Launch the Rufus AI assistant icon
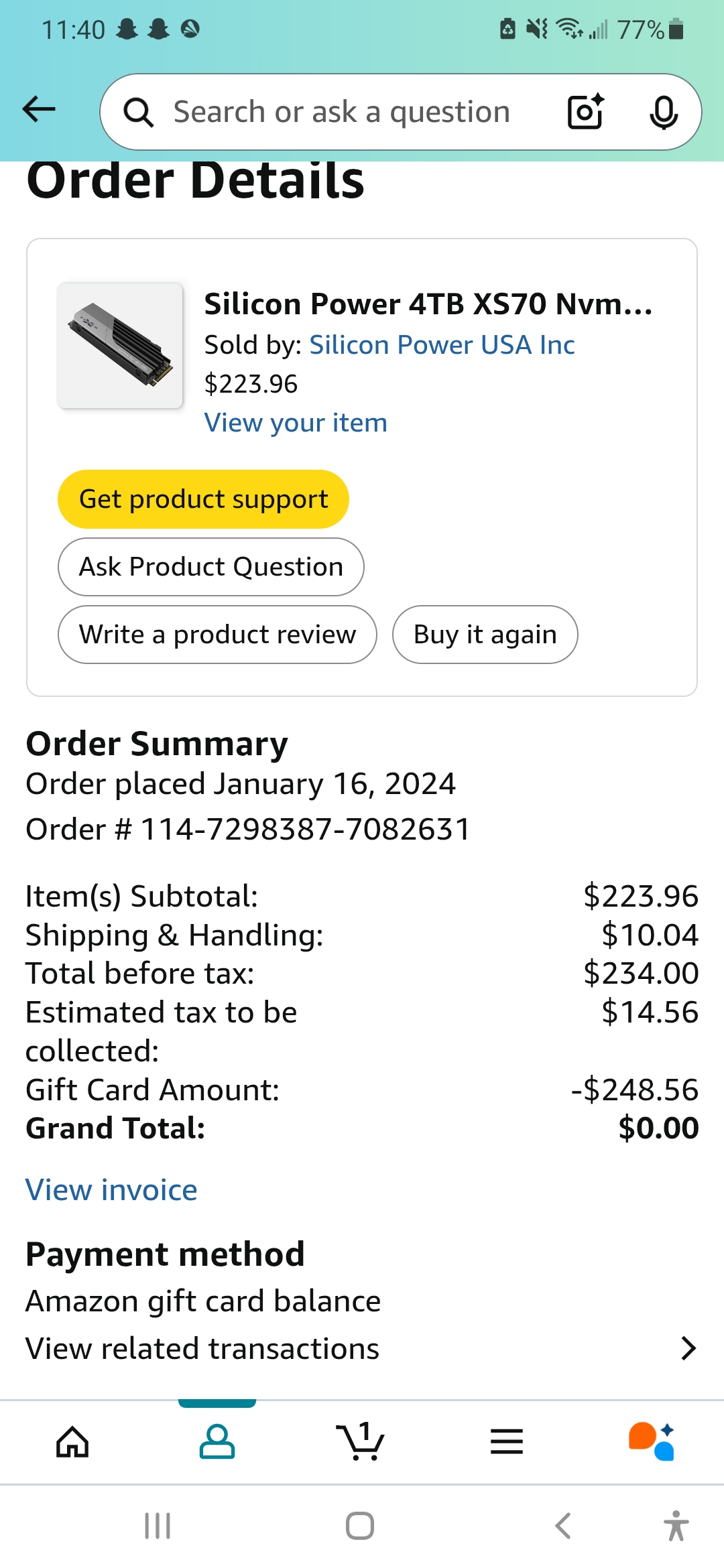724x1568 pixels. [651, 1441]
